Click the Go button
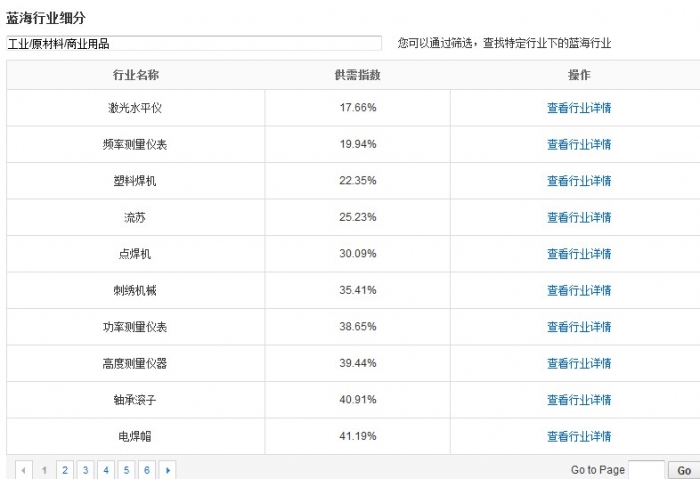 click(x=683, y=471)
